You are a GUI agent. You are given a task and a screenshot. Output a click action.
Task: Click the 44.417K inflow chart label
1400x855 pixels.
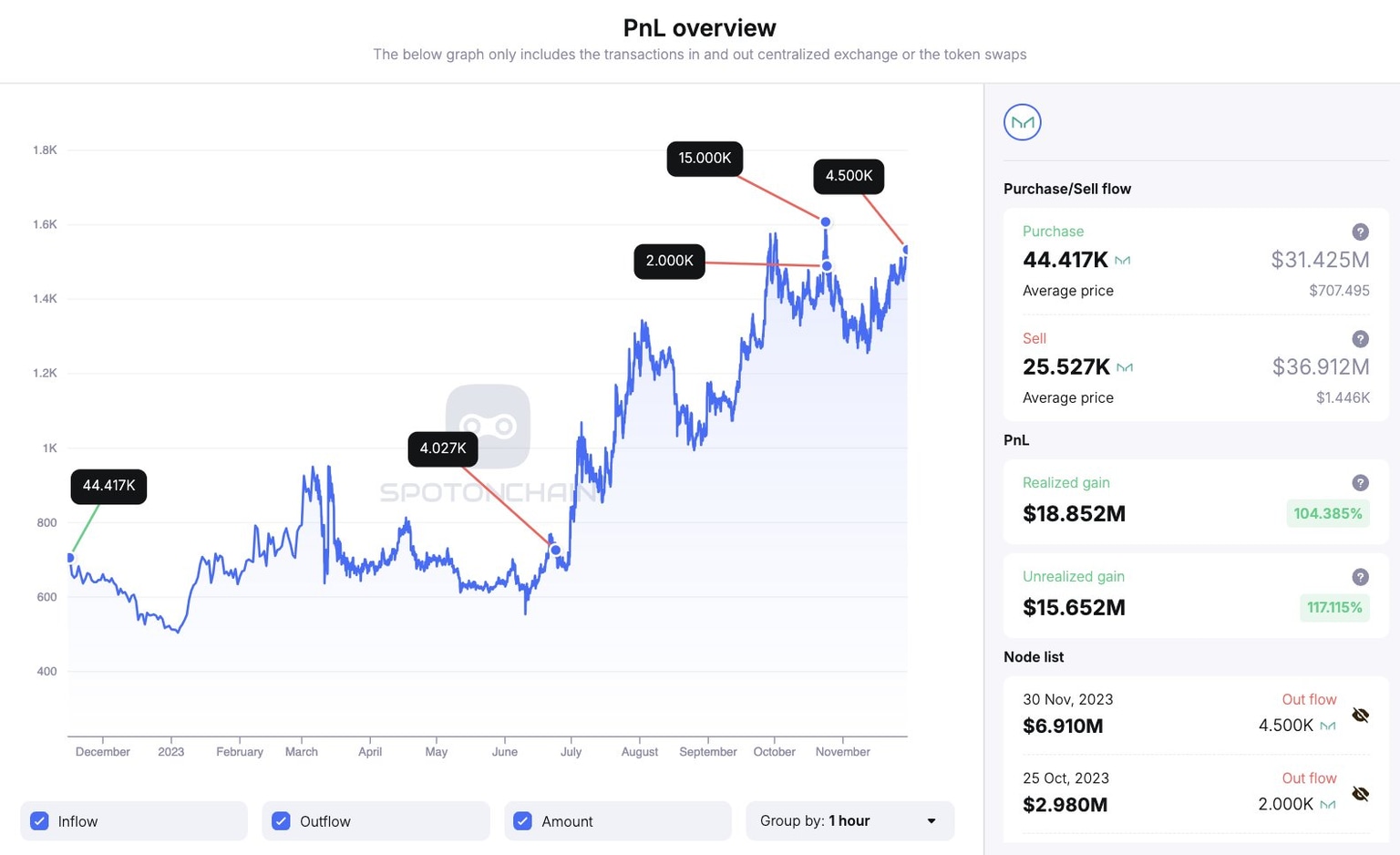tap(108, 486)
